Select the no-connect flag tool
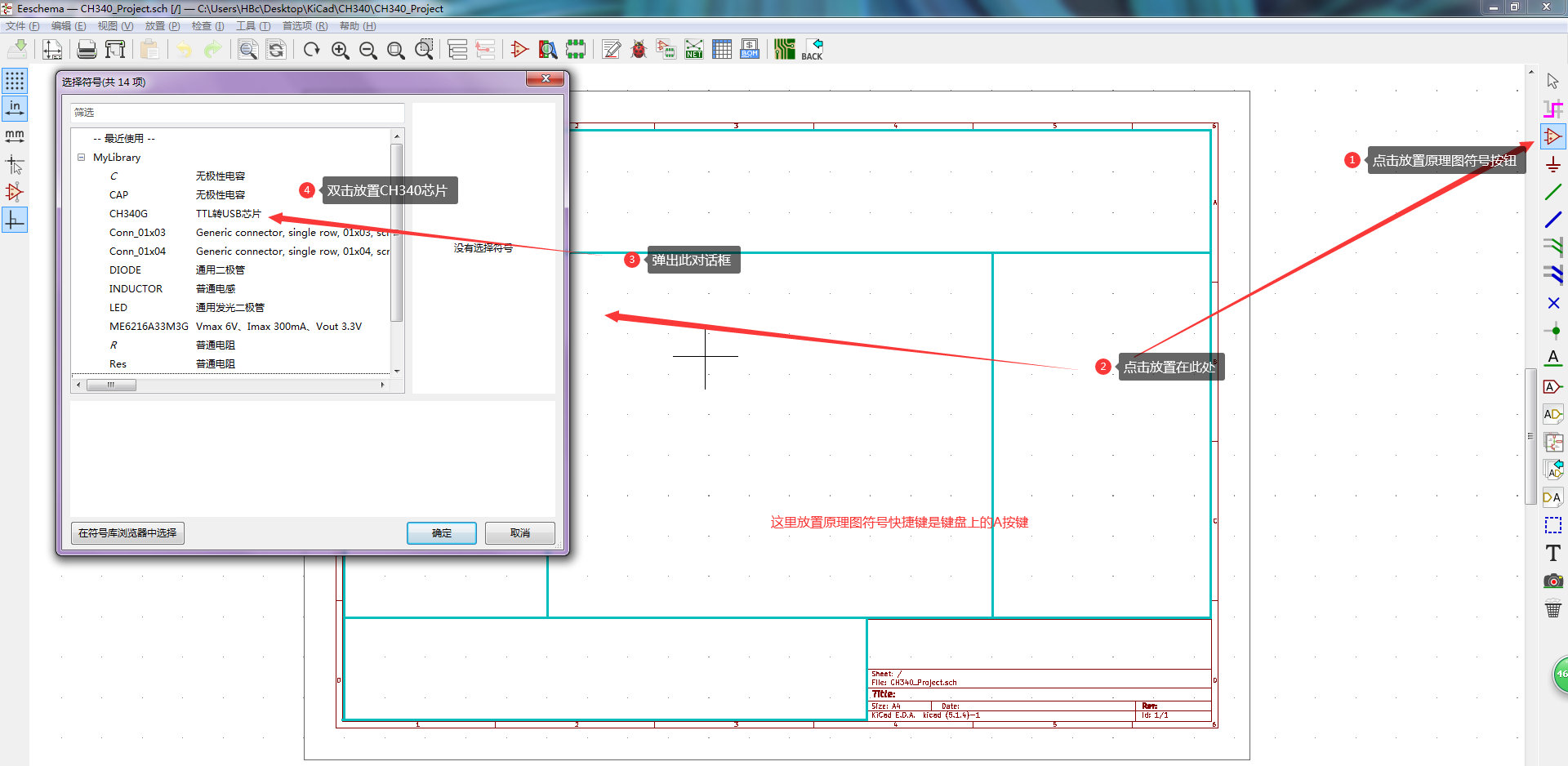Screen dimensions: 1568x766 (x=1553, y=303)
